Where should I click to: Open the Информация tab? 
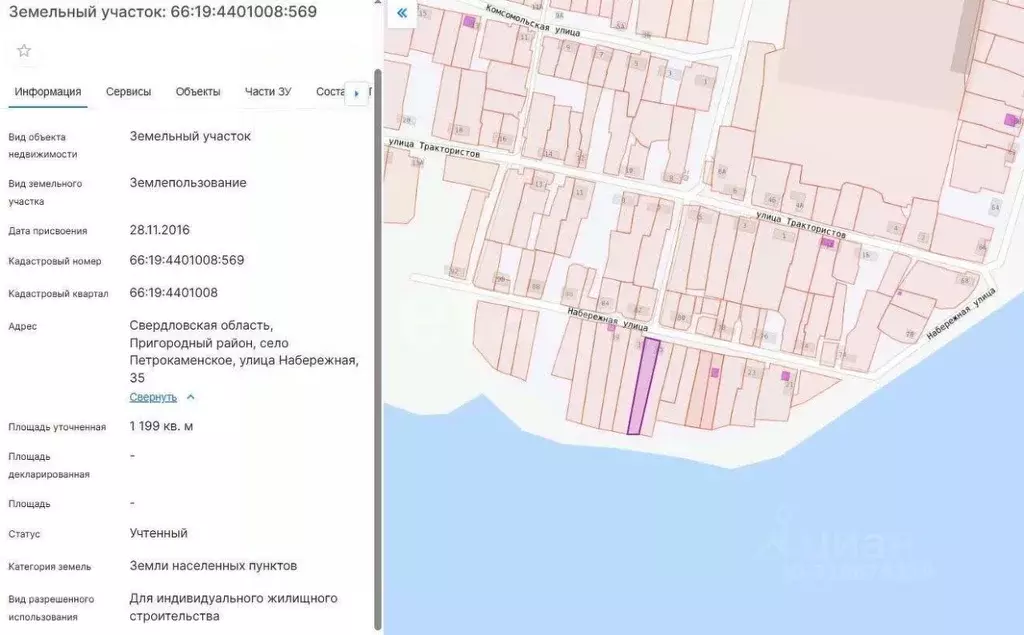click(x=48, y=91)
